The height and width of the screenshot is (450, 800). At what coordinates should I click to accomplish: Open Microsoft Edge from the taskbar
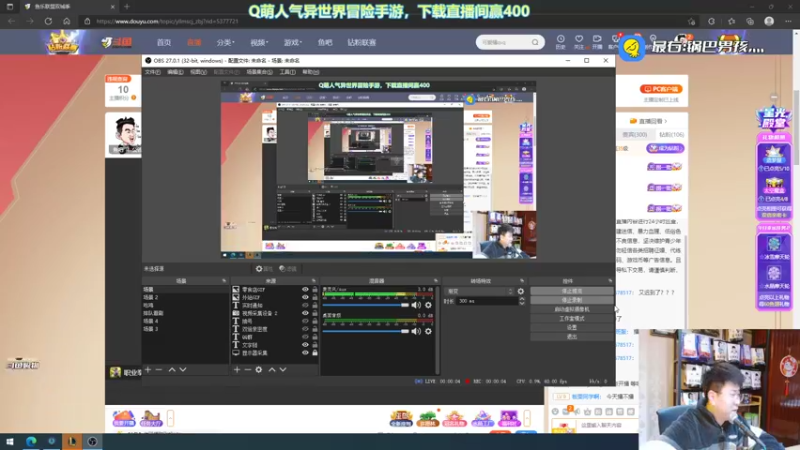coord(31,441)
